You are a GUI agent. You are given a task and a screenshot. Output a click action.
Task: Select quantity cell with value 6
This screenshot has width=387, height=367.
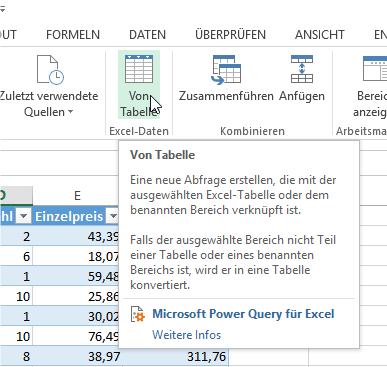(16, 256)
